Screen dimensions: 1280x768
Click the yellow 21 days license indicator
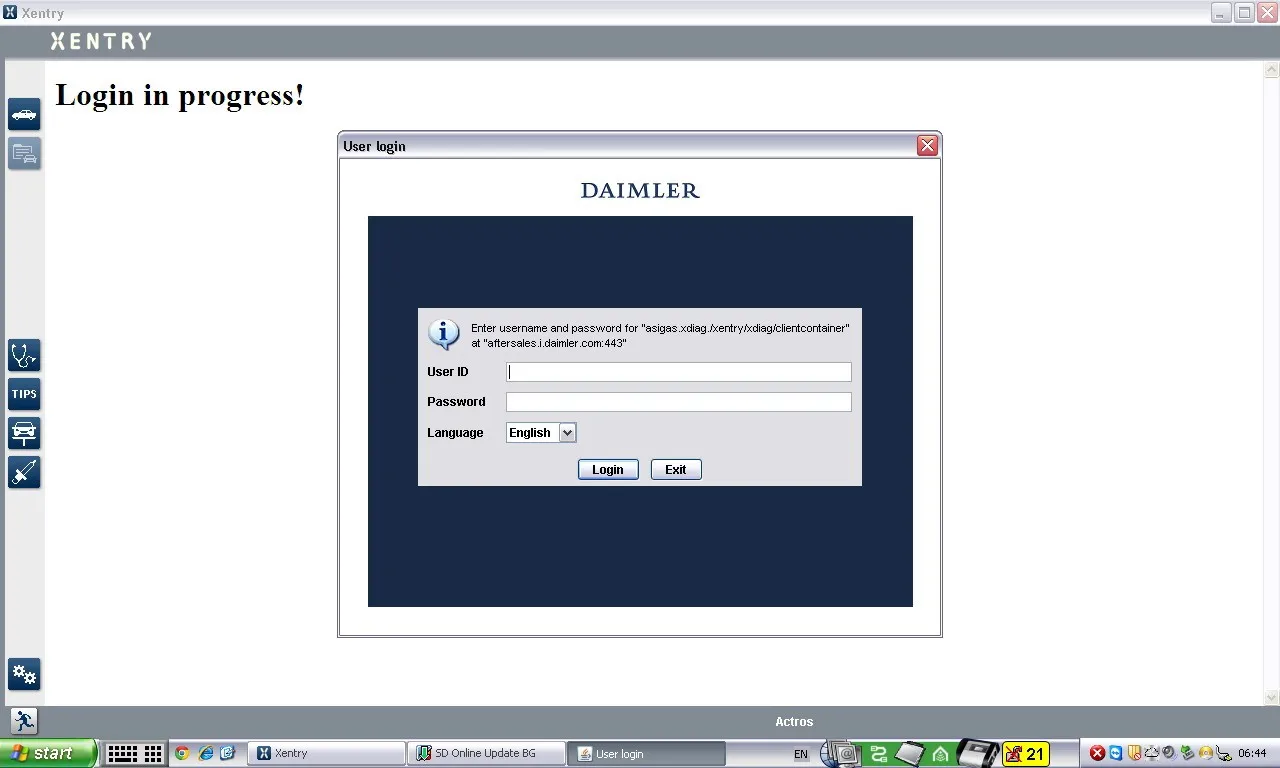pyautogui.click(x=1026, y=754)
